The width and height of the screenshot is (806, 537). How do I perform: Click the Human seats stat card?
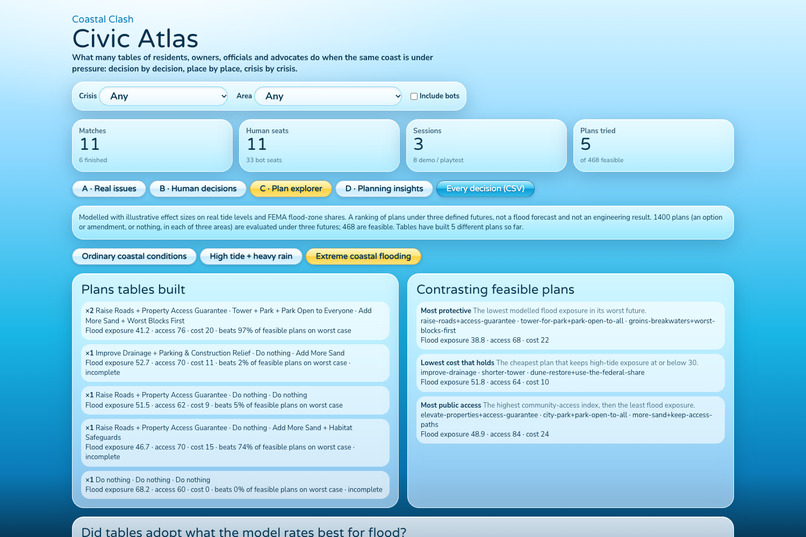click(x=319, y=145)
